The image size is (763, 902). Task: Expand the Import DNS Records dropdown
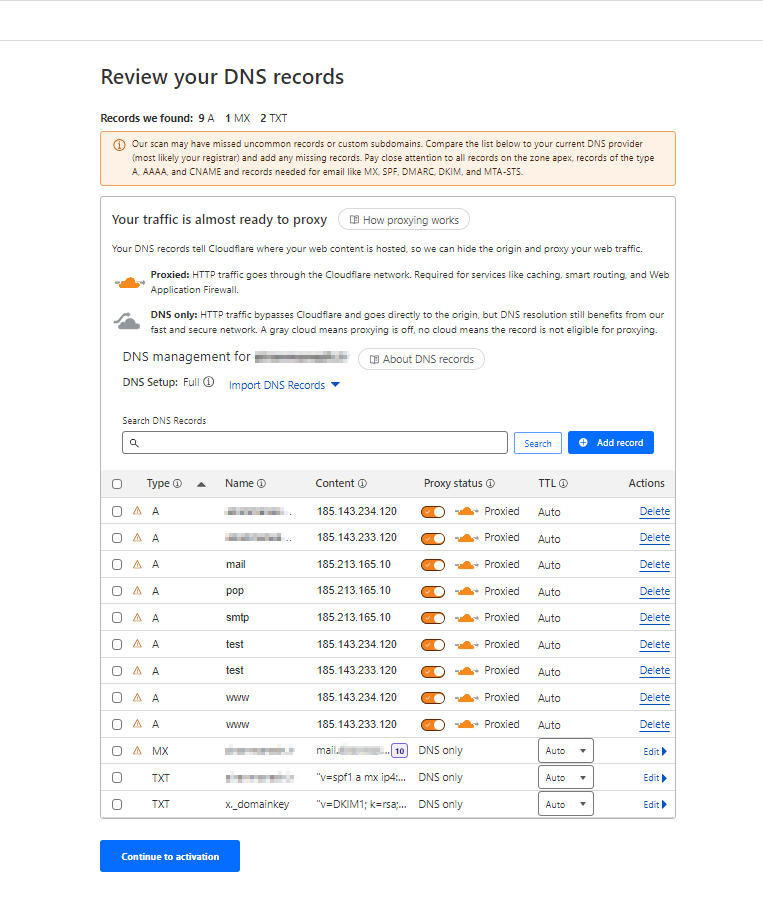(284, 385)
